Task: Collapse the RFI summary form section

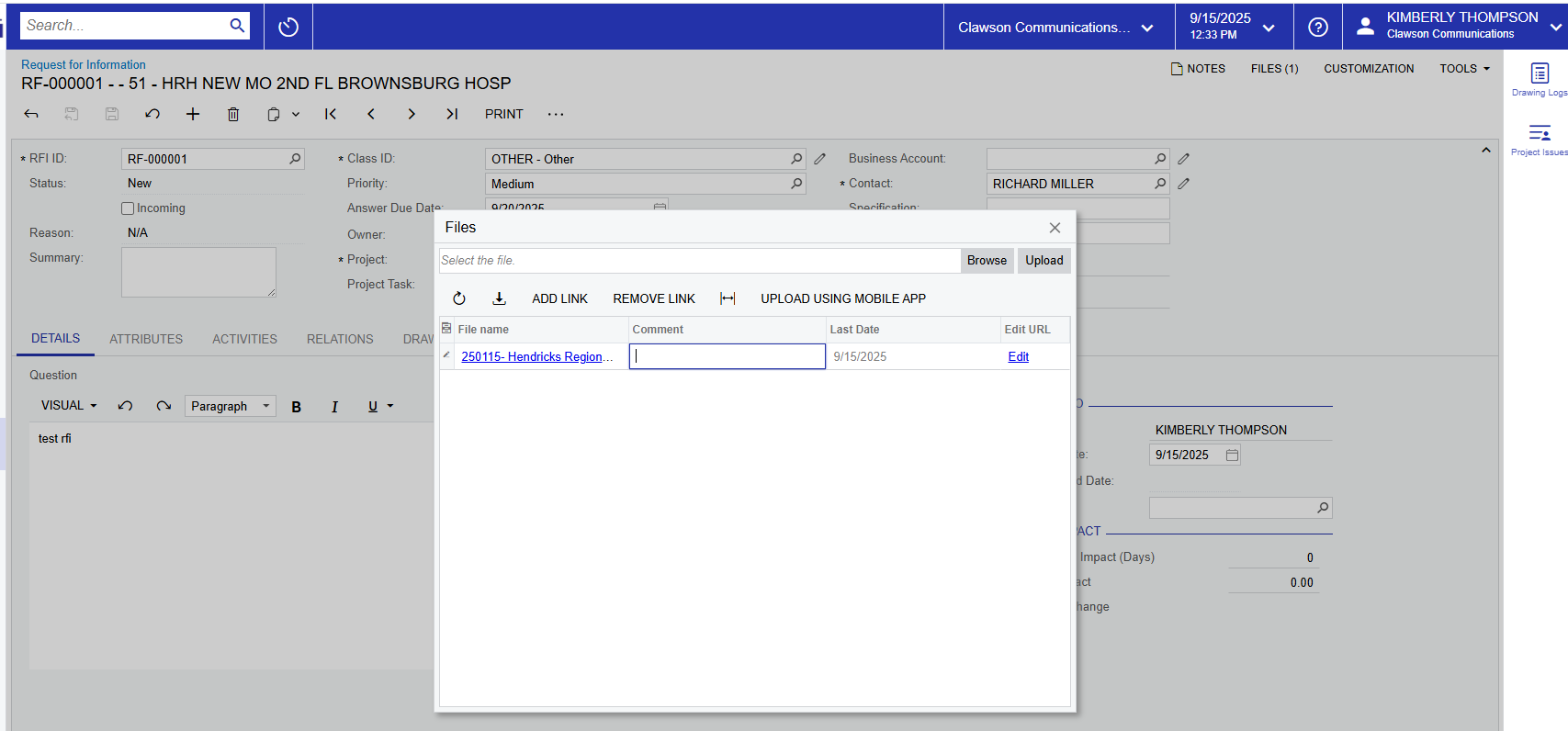Action: [1485, 151]
